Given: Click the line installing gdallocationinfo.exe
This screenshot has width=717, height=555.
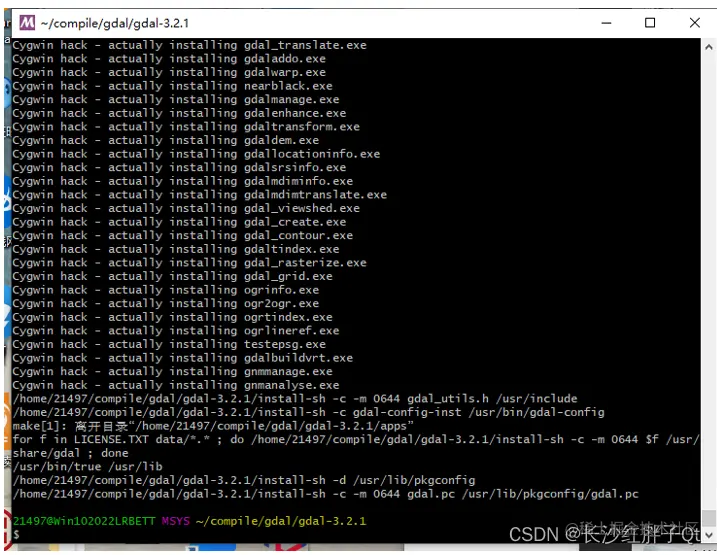Looking at the screenshot, I should 196,154.
